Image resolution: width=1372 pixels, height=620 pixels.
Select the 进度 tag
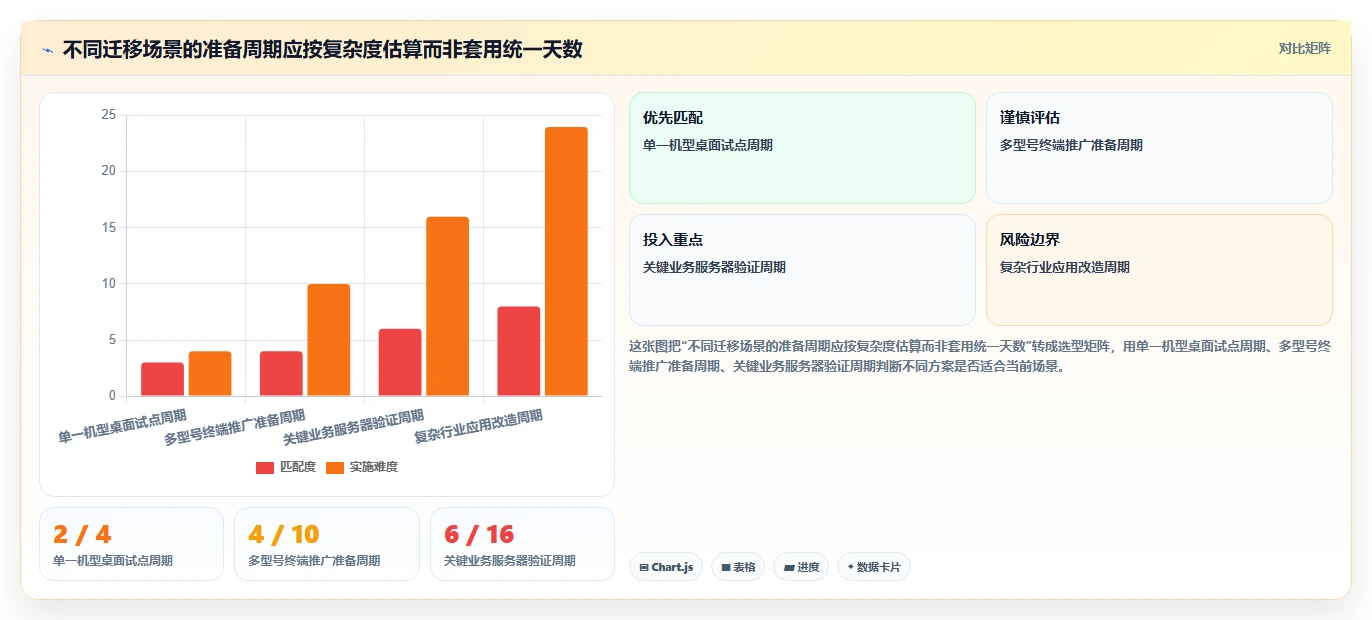(x=801, y=567)
